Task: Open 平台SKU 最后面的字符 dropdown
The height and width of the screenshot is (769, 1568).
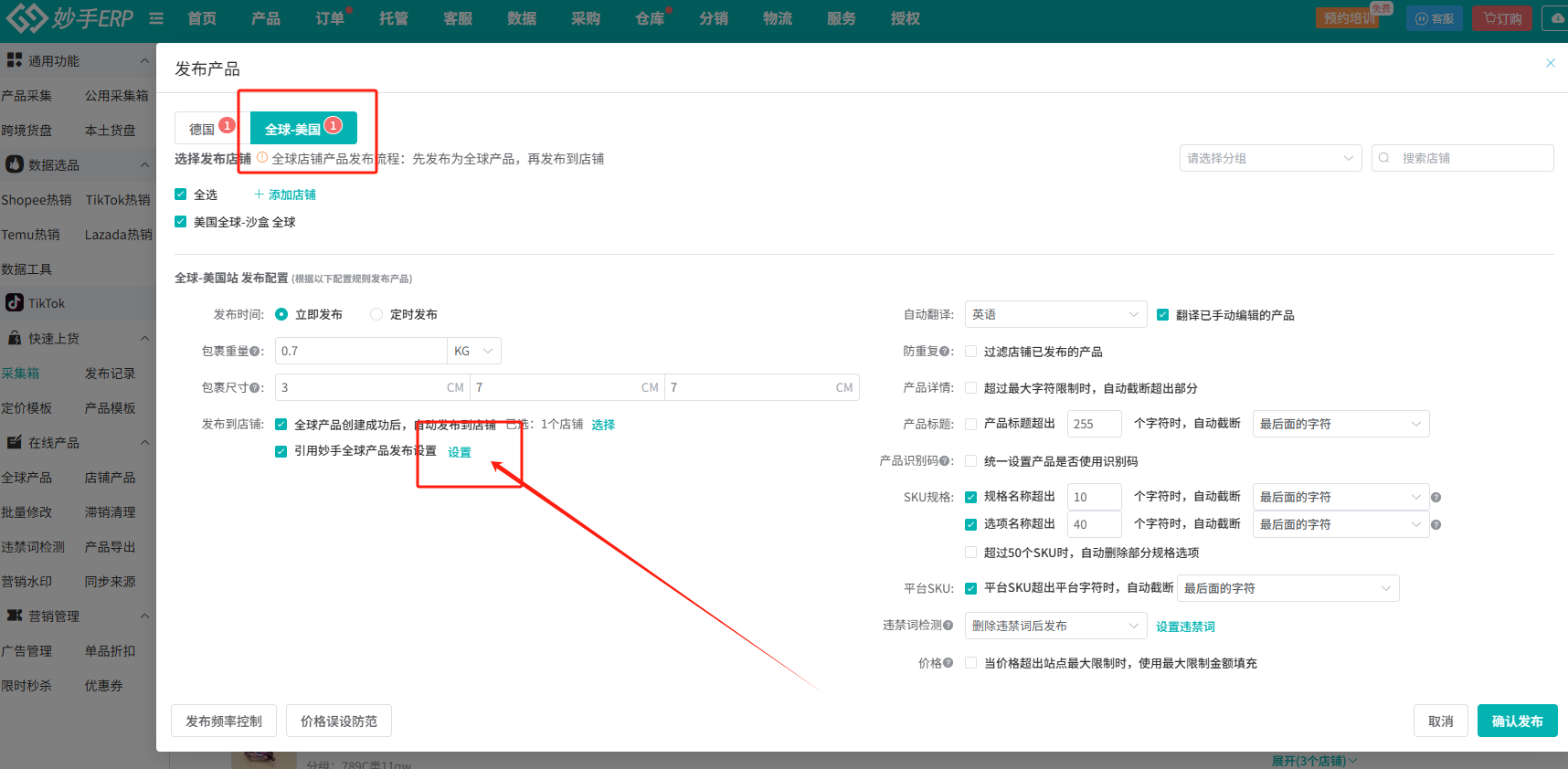Action: (1288, 588)
